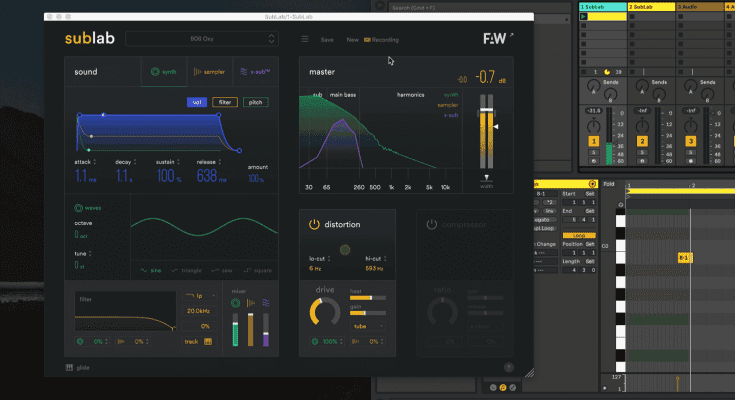Screen dimensions: 735x400
Task: Click the help question mark icon
Action: click(509, 367)
